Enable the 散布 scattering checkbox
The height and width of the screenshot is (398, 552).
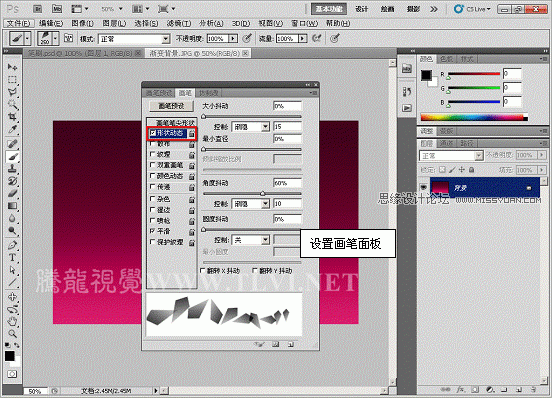click(x=152, y=144)
